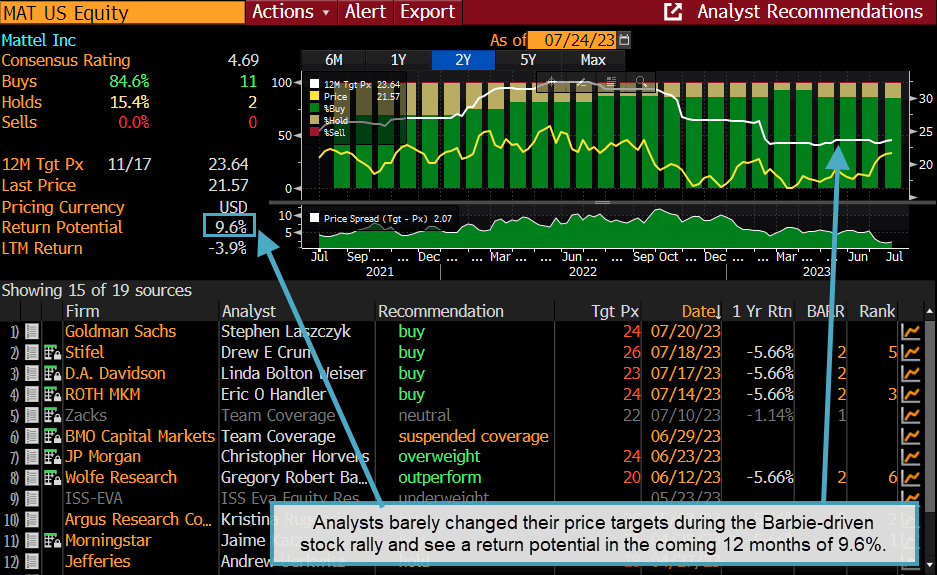Open the Jefferies report document icon
937x575 pixels.
tap(32, 561)
